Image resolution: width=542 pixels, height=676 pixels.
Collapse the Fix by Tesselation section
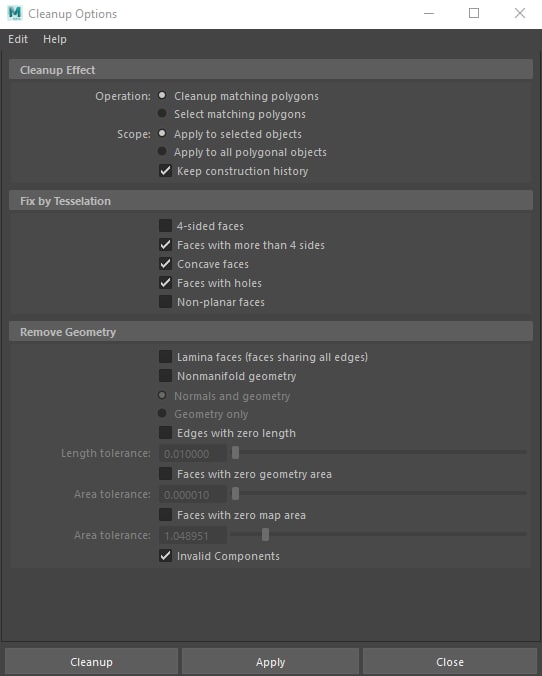[x=271, y=201]
